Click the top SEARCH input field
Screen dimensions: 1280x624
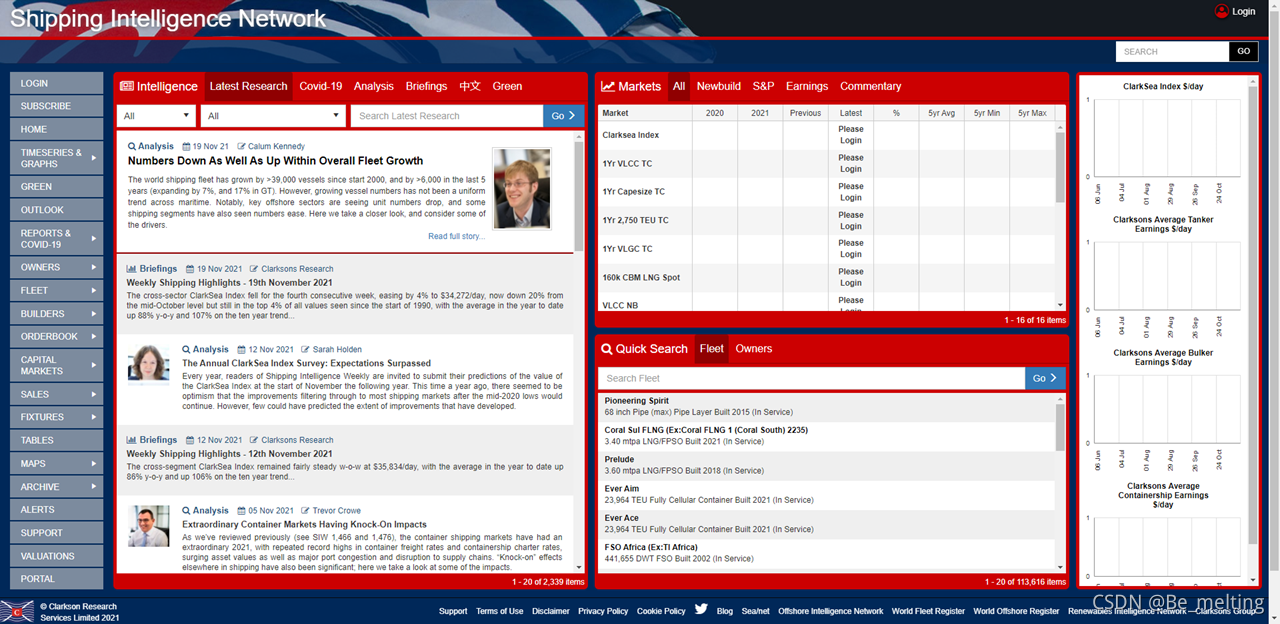point(1172,51)
